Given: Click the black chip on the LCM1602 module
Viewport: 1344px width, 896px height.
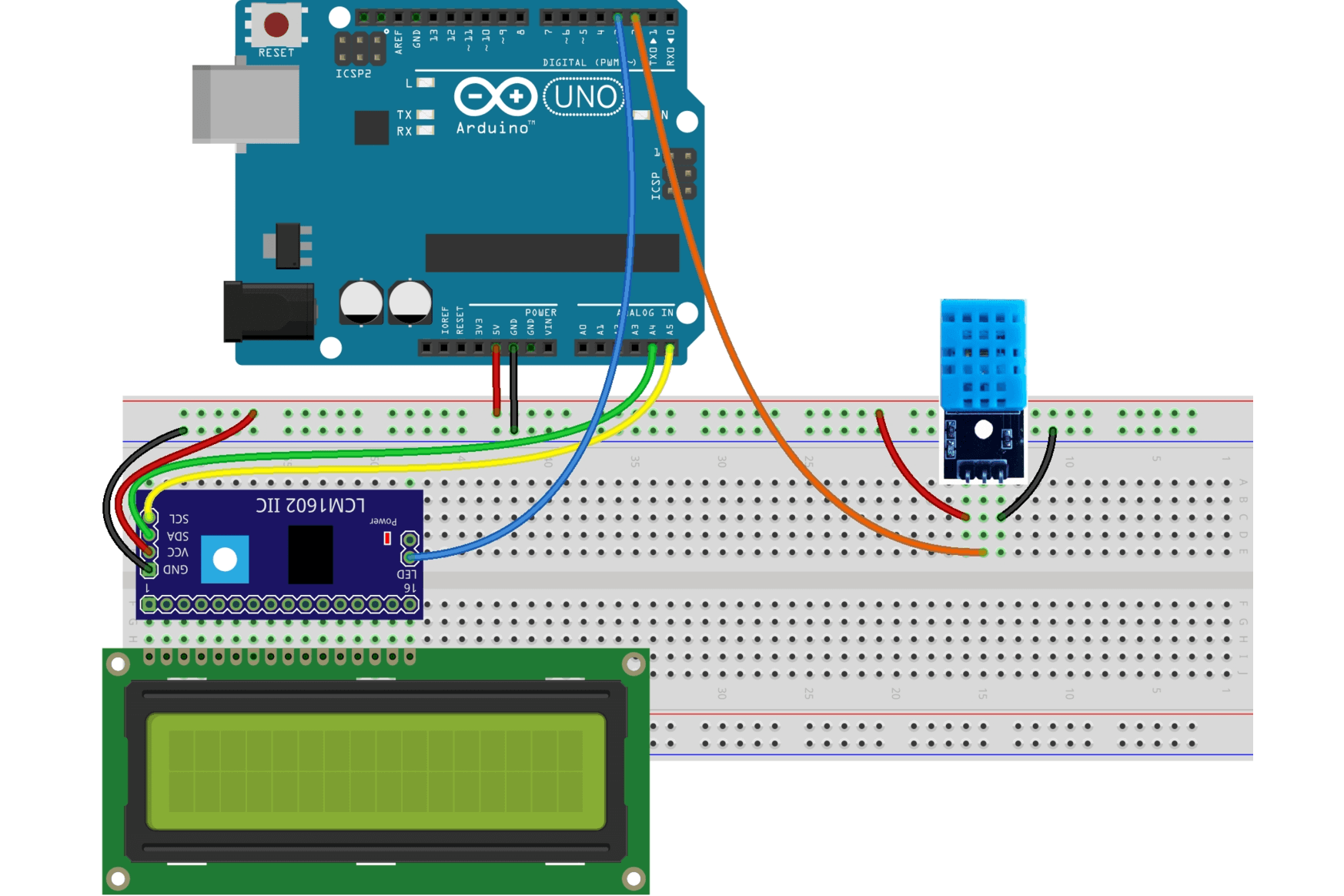Looking at the screenshot, I should 310,554.
